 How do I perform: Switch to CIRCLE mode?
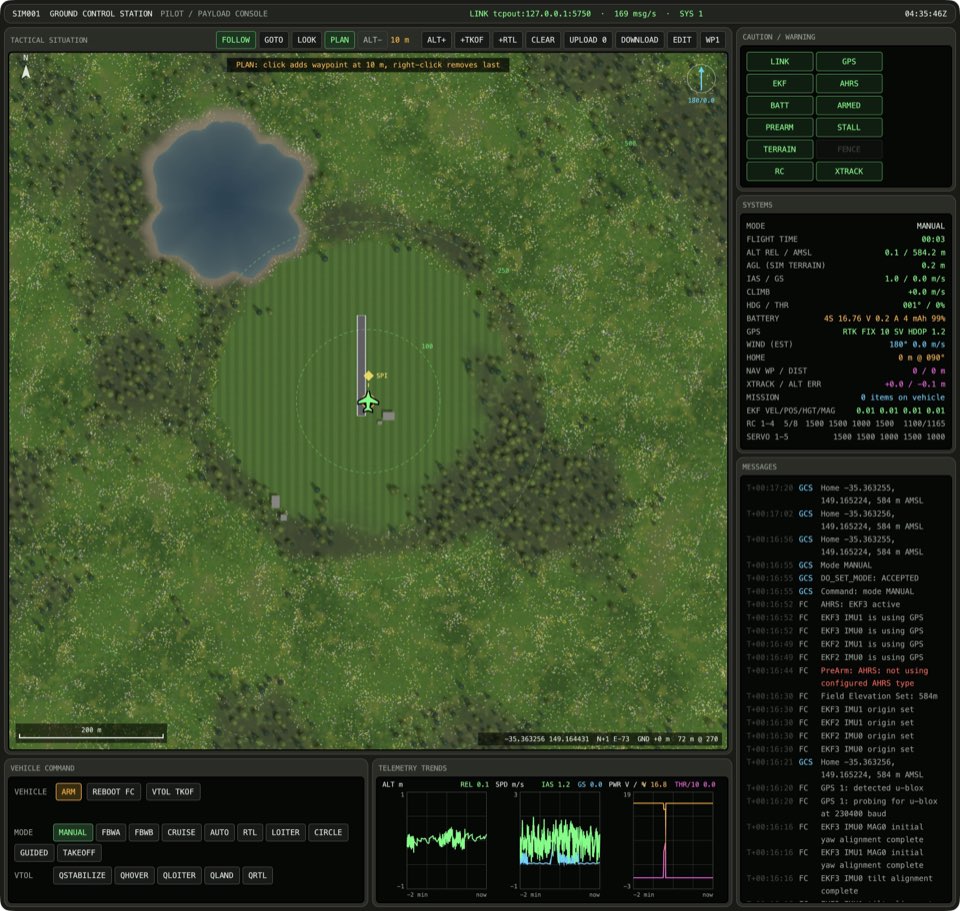pos(328,833)
